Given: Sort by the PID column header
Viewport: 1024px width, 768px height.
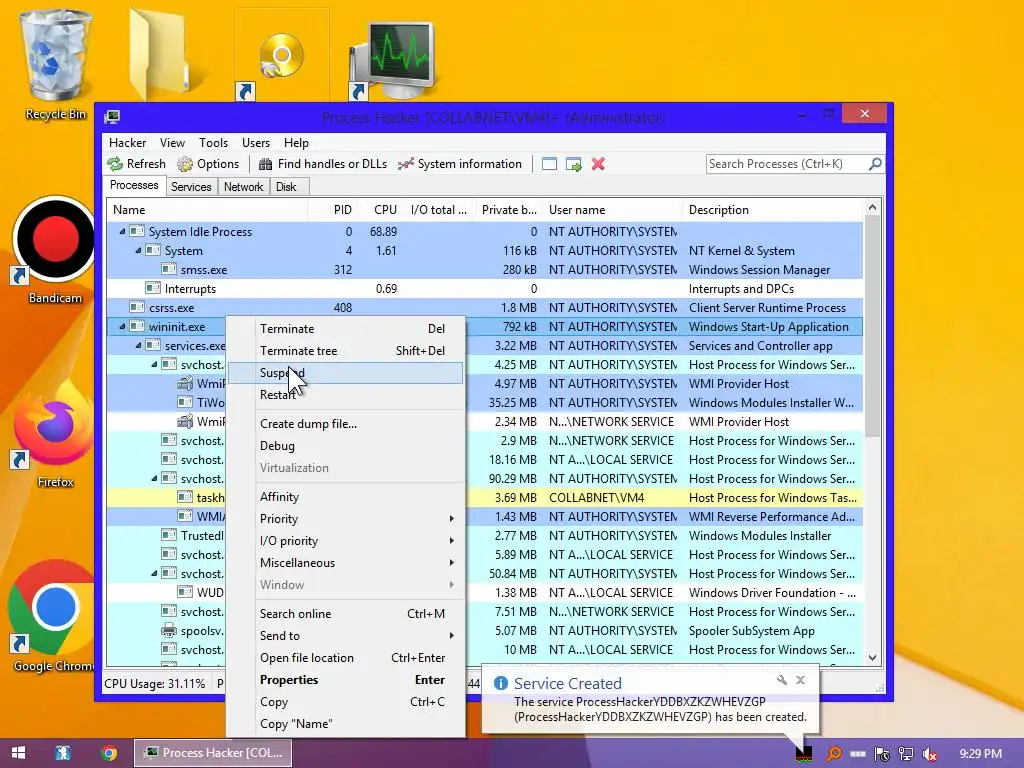Looking at the screenshot, I should click(332, 210).
